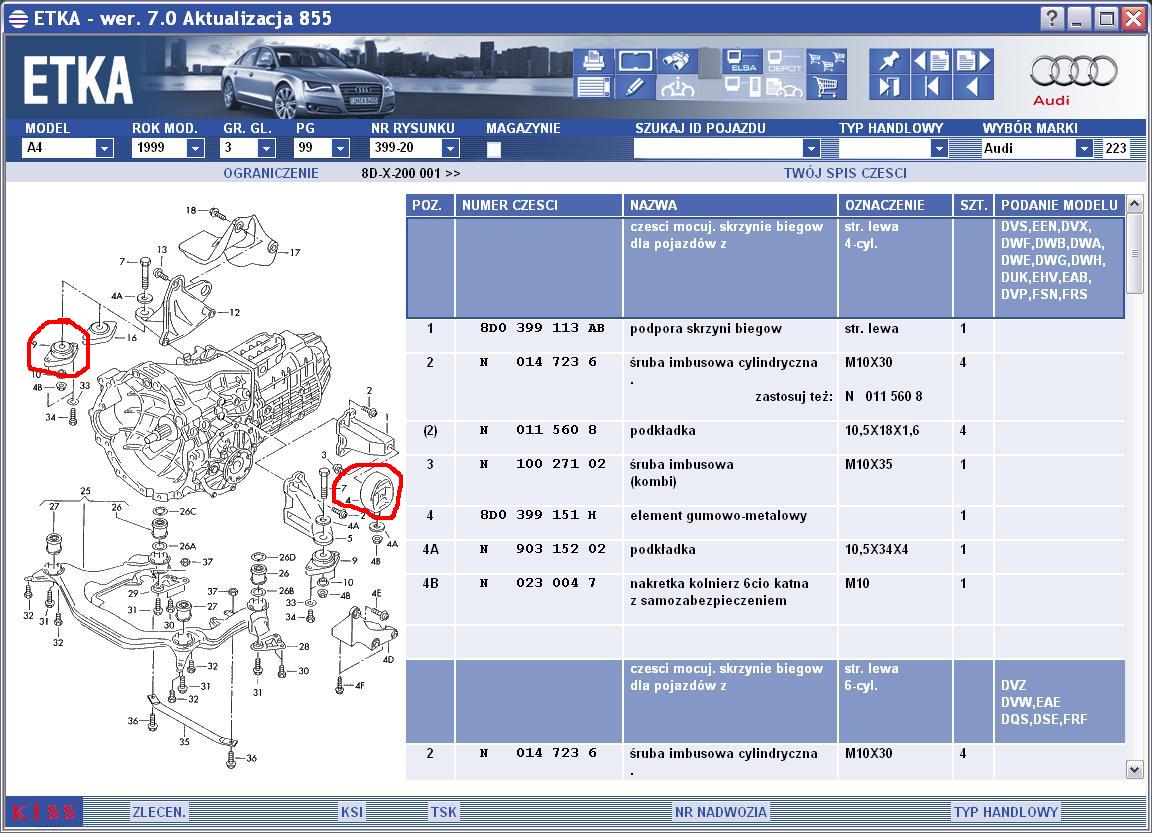Open the single shopping cart icon
The height and width of the screenshot is (833, 1152).
click(827, 87)
